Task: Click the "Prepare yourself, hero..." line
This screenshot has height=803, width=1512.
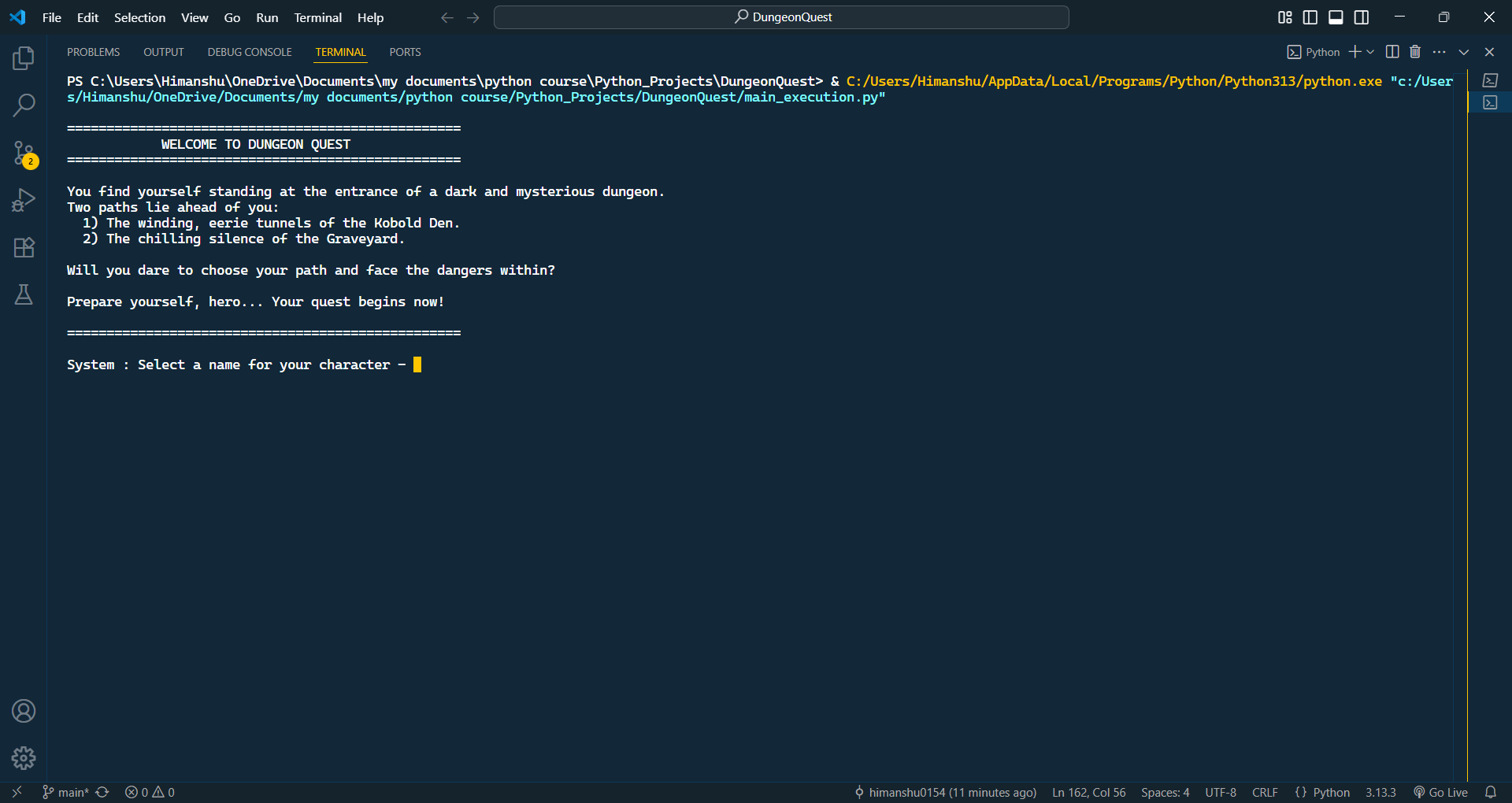Action: (256, 302)
